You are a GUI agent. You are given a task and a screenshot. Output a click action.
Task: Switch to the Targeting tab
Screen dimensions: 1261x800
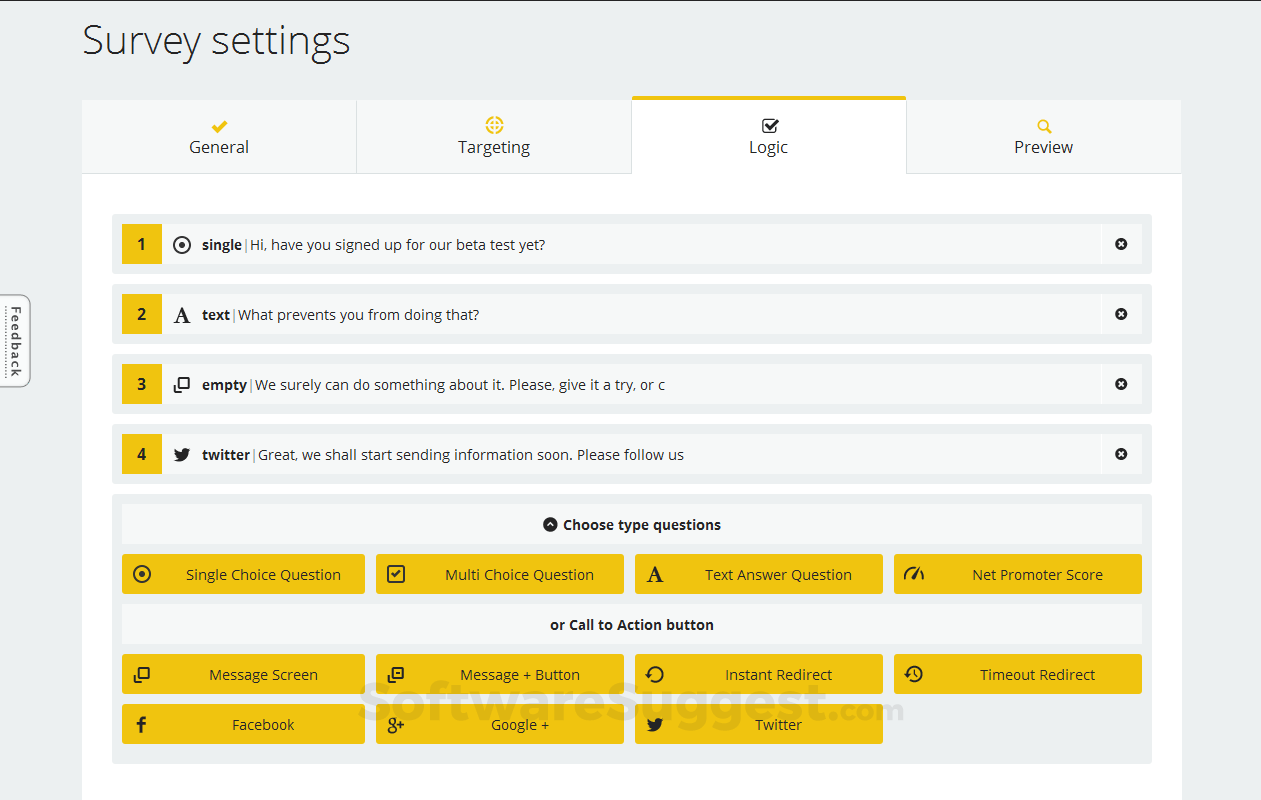[494, 137]
